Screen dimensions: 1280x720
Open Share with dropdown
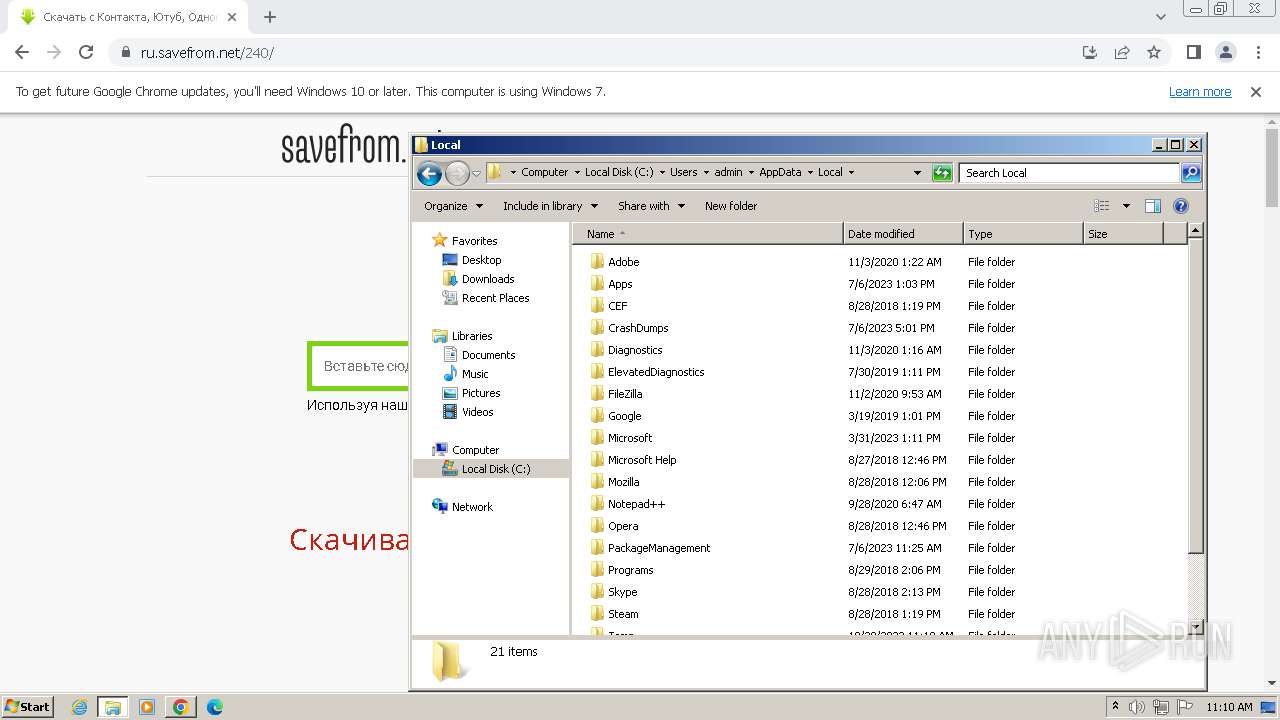[x=651, y=206]
